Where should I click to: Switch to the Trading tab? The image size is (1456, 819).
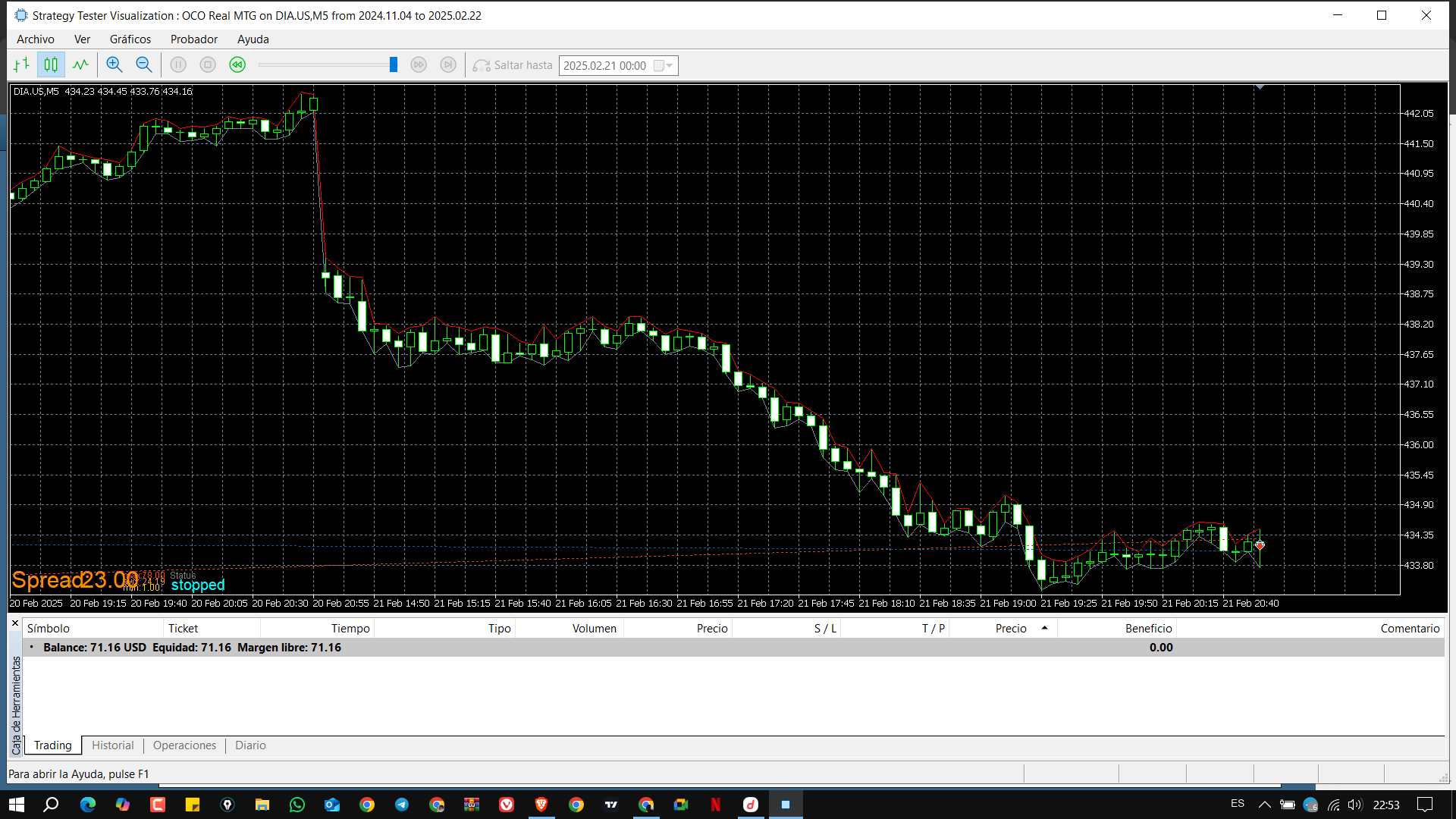(53, 745)
